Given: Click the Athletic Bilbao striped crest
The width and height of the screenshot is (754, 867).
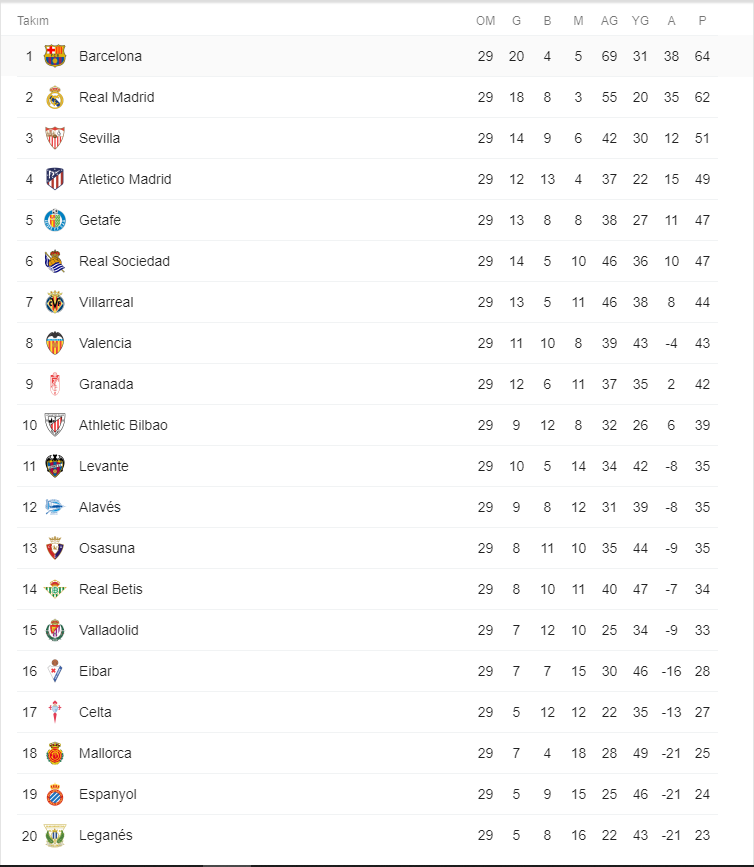Looking at the screenshot, I should click(x=55, y=425).
